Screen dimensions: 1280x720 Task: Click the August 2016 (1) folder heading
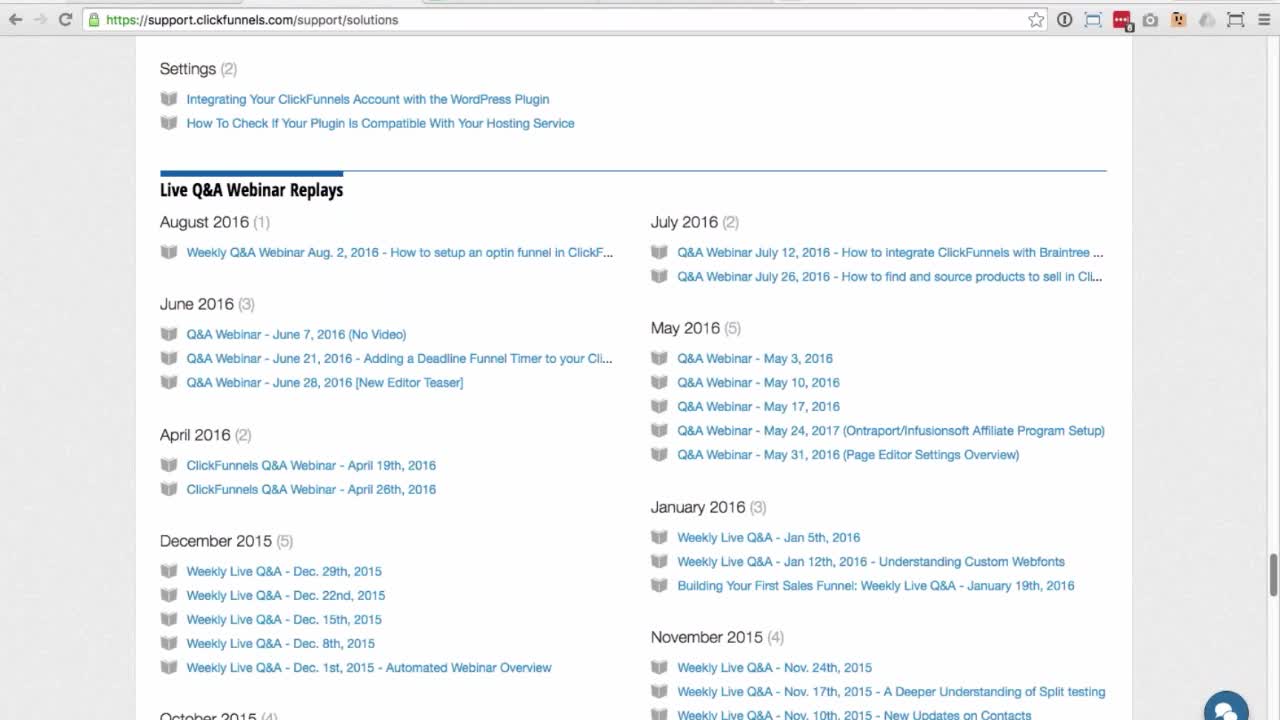215,222
